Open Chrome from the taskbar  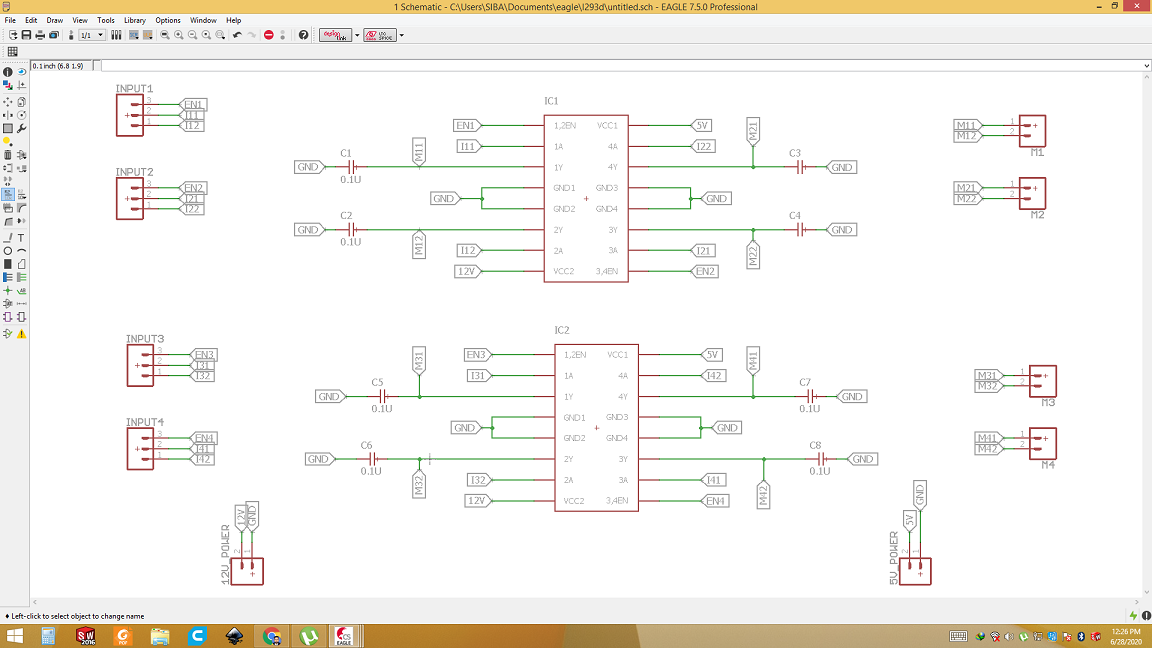272,636
